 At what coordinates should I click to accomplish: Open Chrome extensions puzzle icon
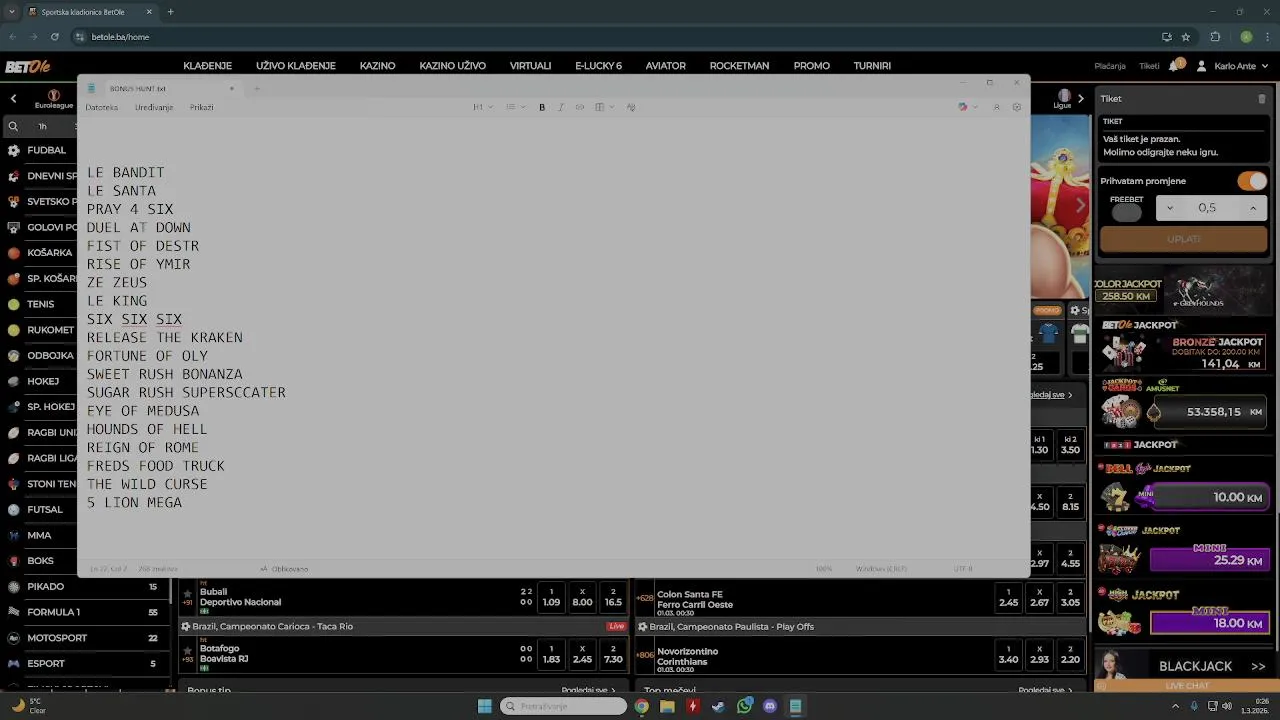coord(1215,37)
